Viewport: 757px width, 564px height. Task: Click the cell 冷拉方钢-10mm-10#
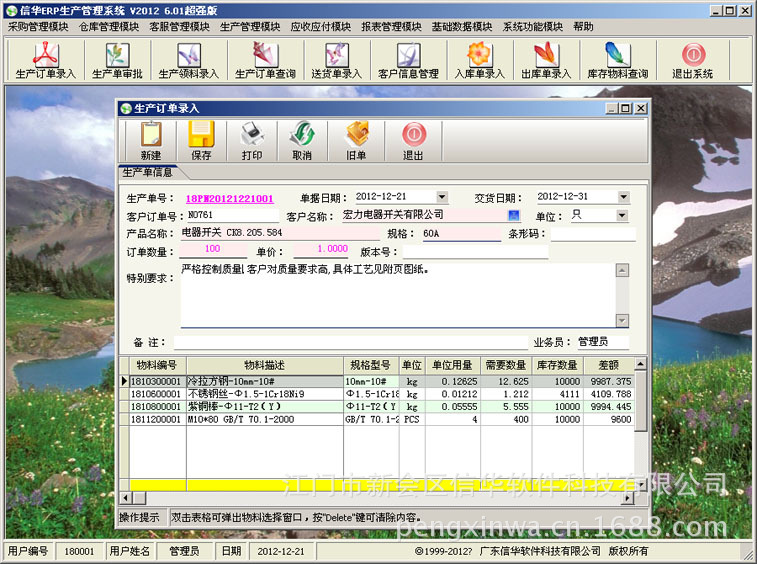[x=265, y=381]
